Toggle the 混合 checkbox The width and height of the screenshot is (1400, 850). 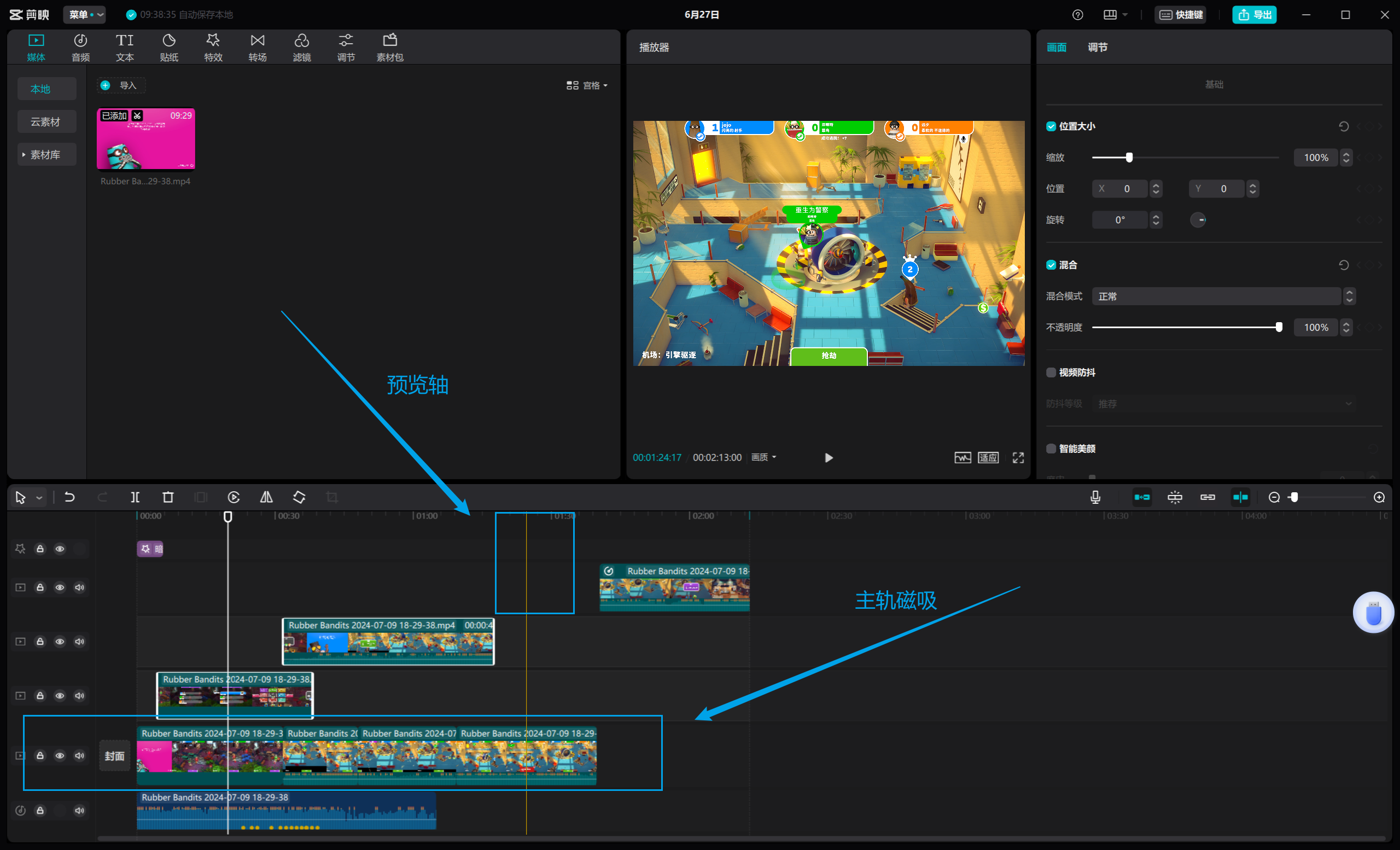[1051, 265]
